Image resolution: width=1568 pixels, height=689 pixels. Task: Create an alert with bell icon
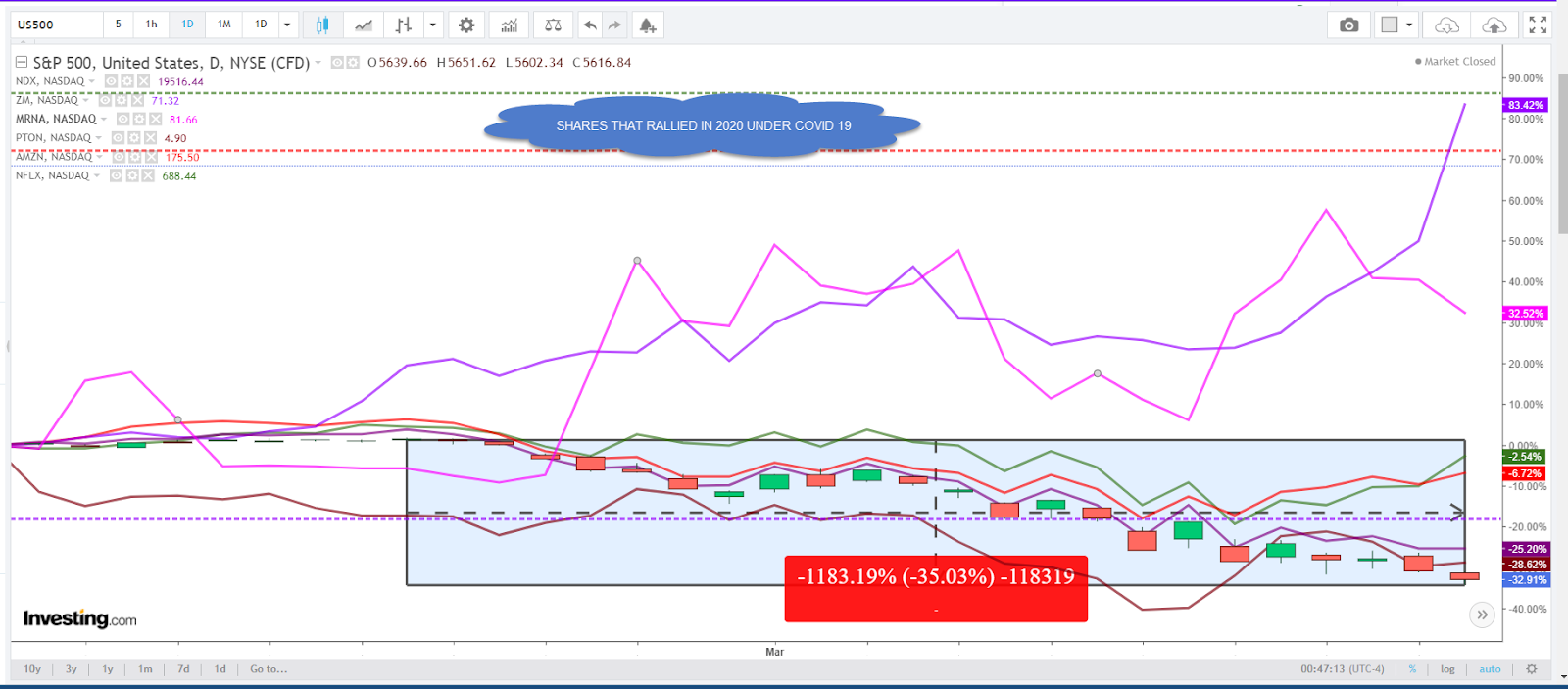(648, 25)
